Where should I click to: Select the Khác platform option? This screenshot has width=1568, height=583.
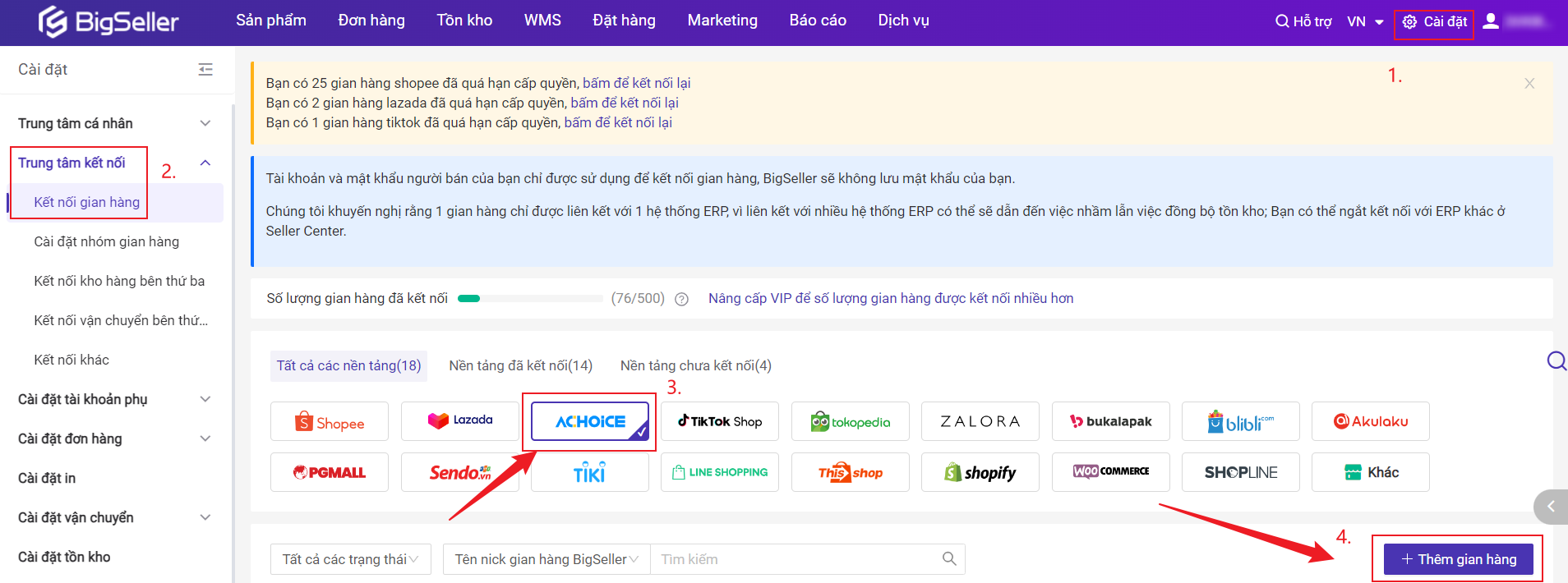click(x=1371, y=472)
